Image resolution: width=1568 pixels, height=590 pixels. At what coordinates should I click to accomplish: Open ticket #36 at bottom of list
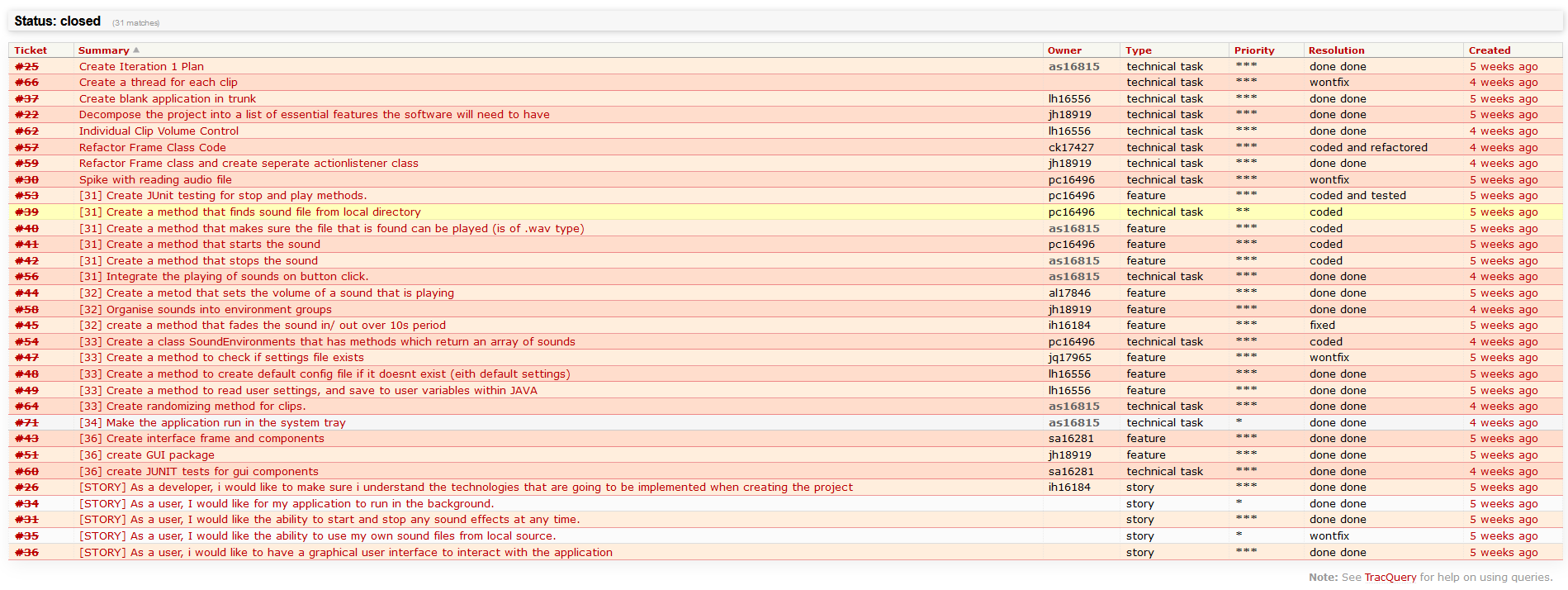click(x=26, y=553)
